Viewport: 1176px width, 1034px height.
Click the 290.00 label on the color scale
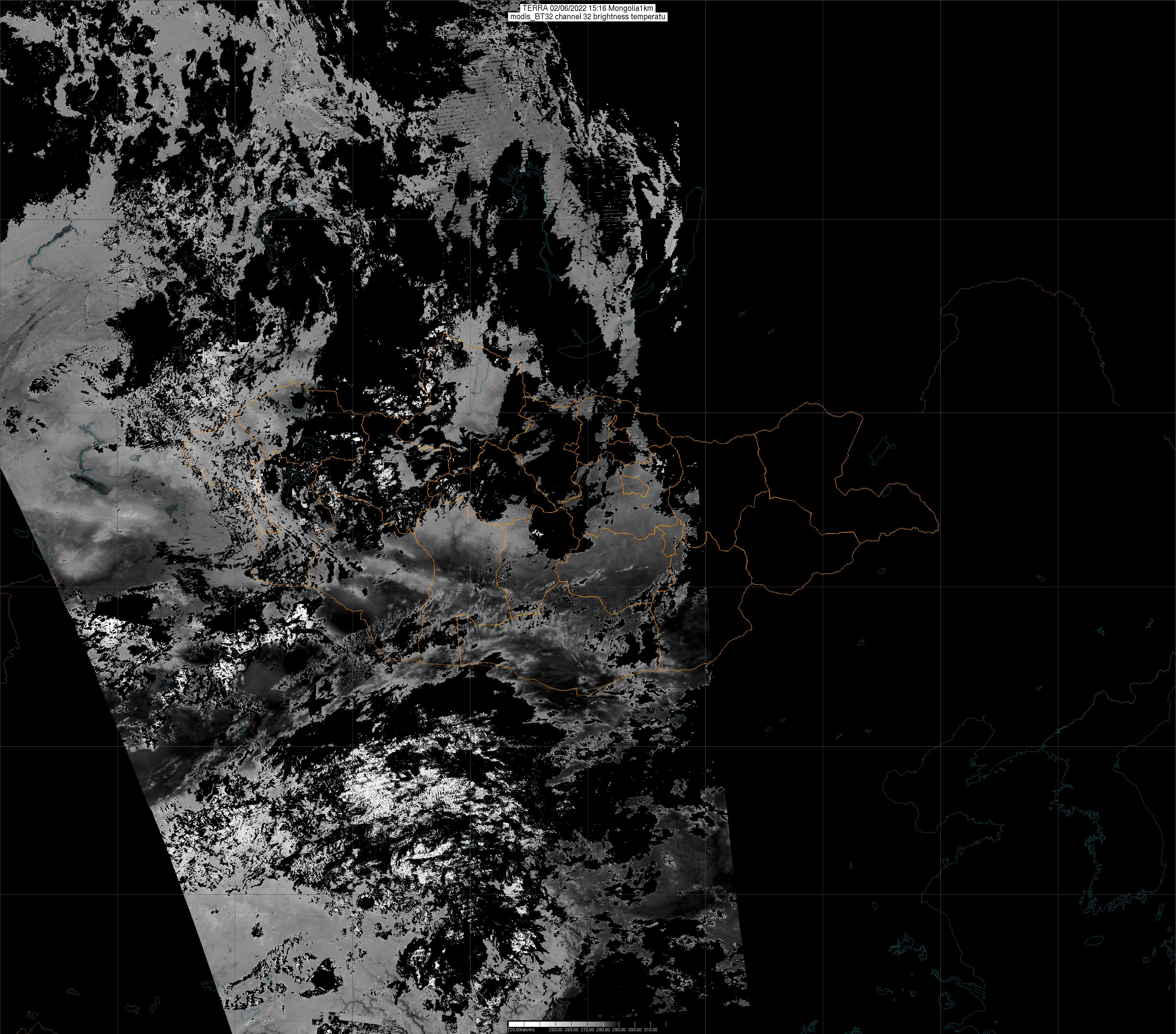pos(619,1029)
